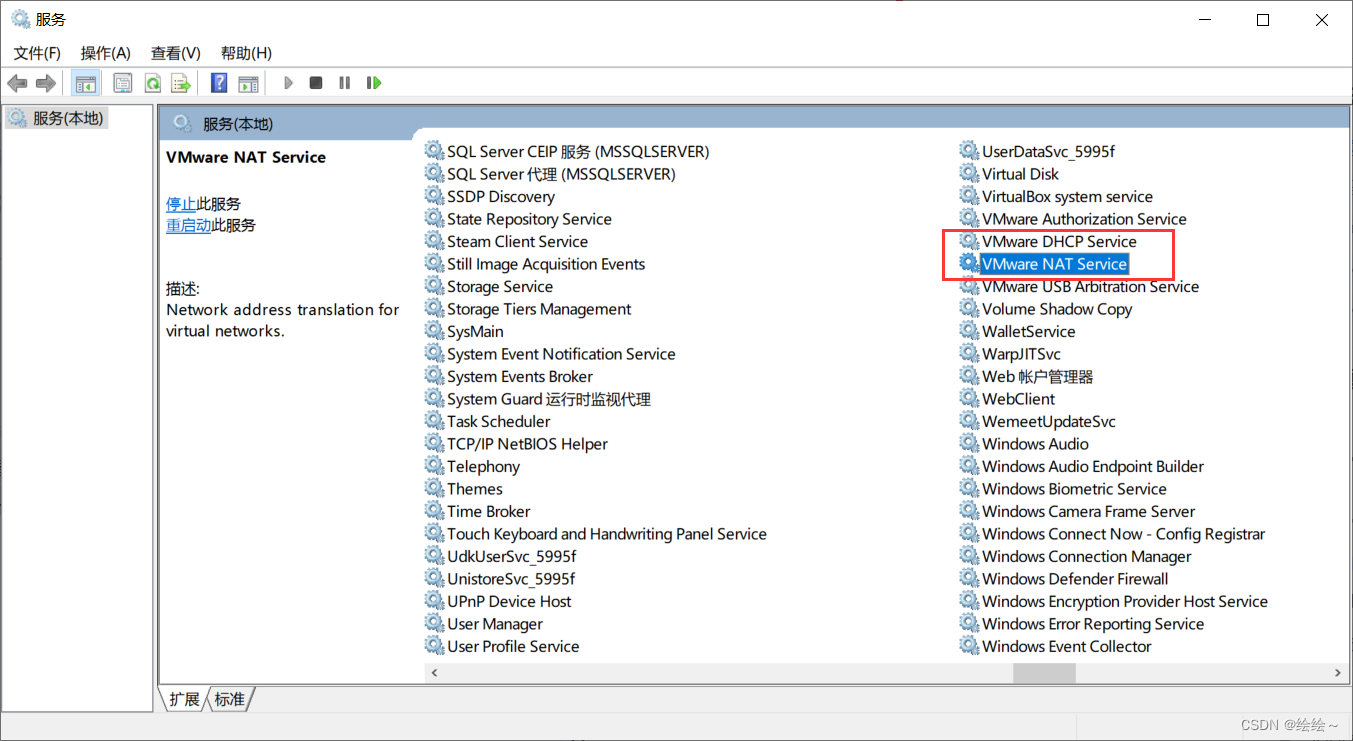Open Help via the blue question mark icon
This screenshot has height=741, width=1353.
(x=219, y=83)
